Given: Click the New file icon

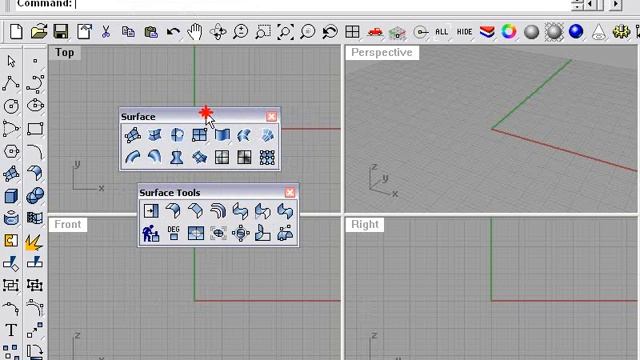Looking at the screenshot, I should (x=16, y=31).
